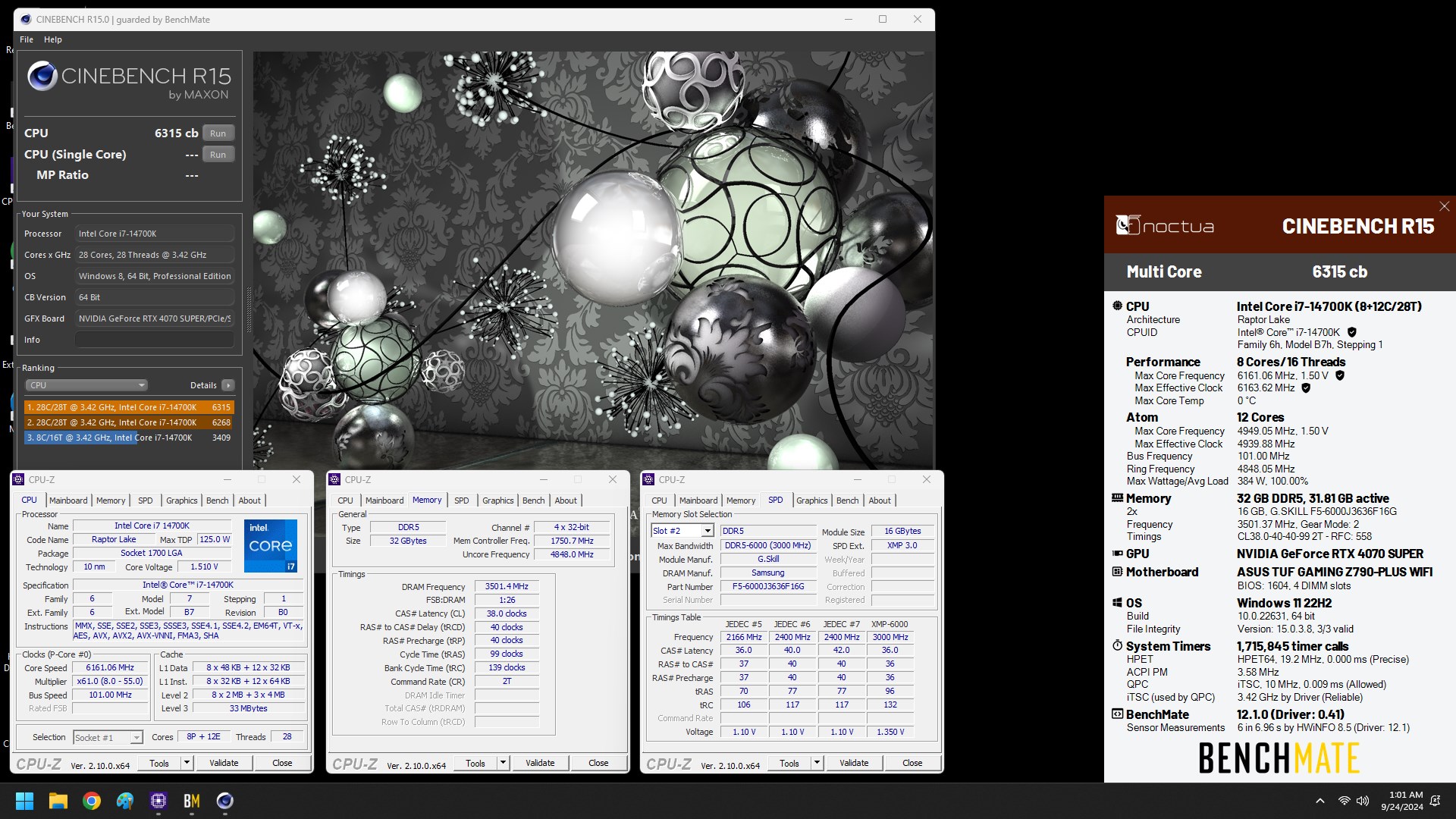Screen dimensions: 1456x819
Task: Click the Cinebench rendered scene image
Action: click(x=593, y=259)
